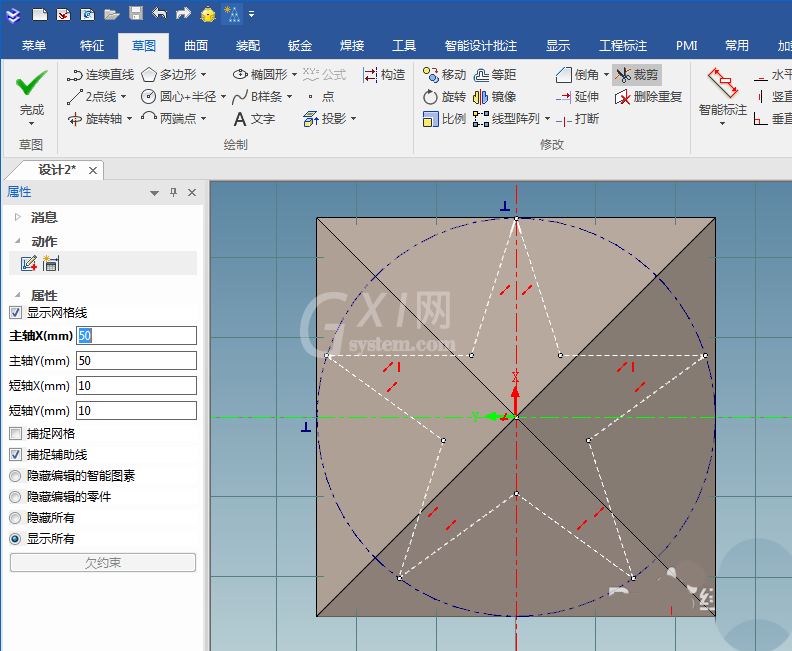792x651 pixels.
Task: Click the open folder icon in quick toolbar
Action: 112,14
